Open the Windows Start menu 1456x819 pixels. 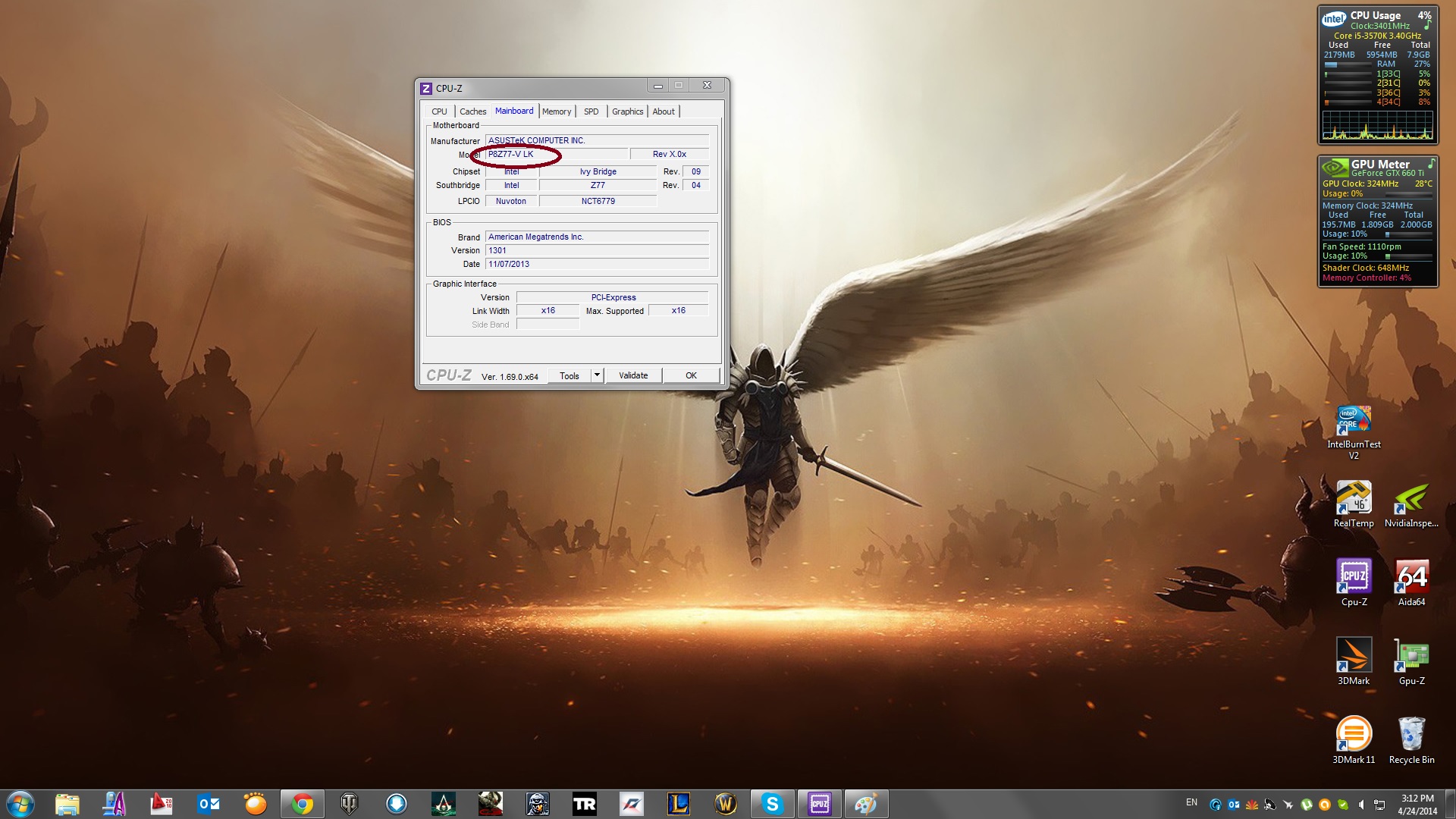point(20,804)
